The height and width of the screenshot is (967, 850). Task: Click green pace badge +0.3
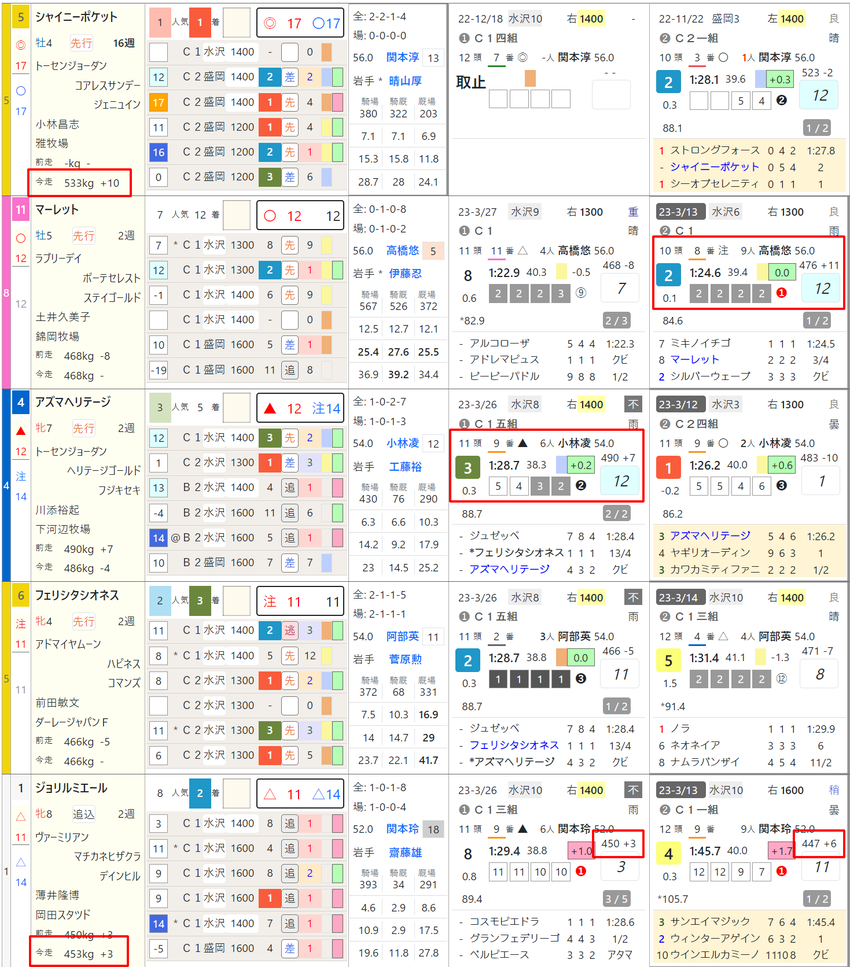coord(780,80)
